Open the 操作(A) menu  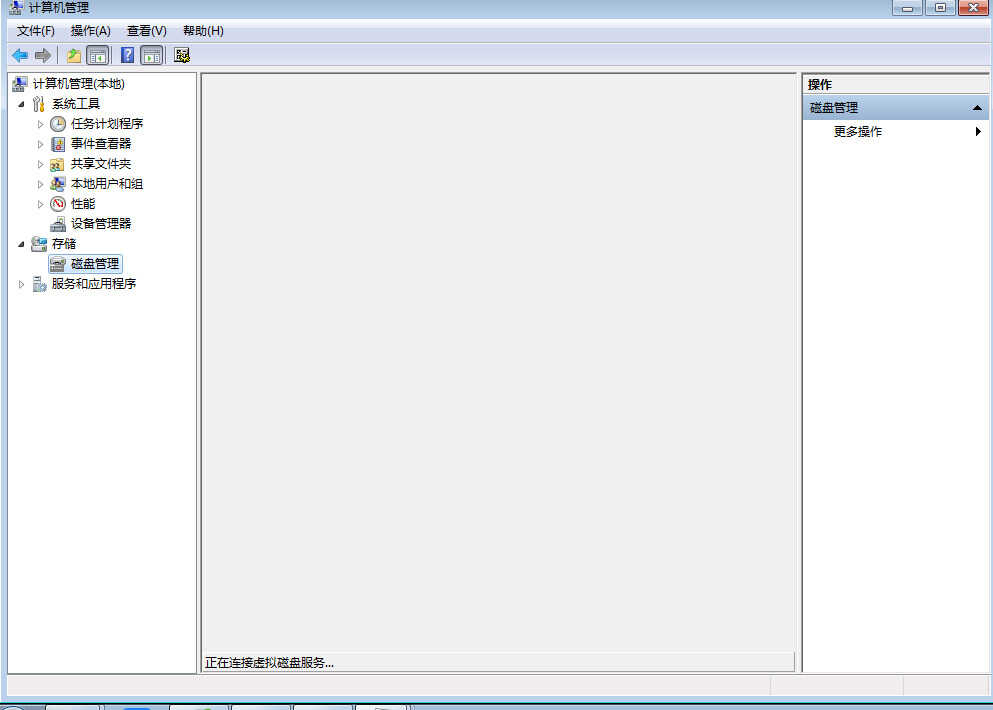coord(91,31)
